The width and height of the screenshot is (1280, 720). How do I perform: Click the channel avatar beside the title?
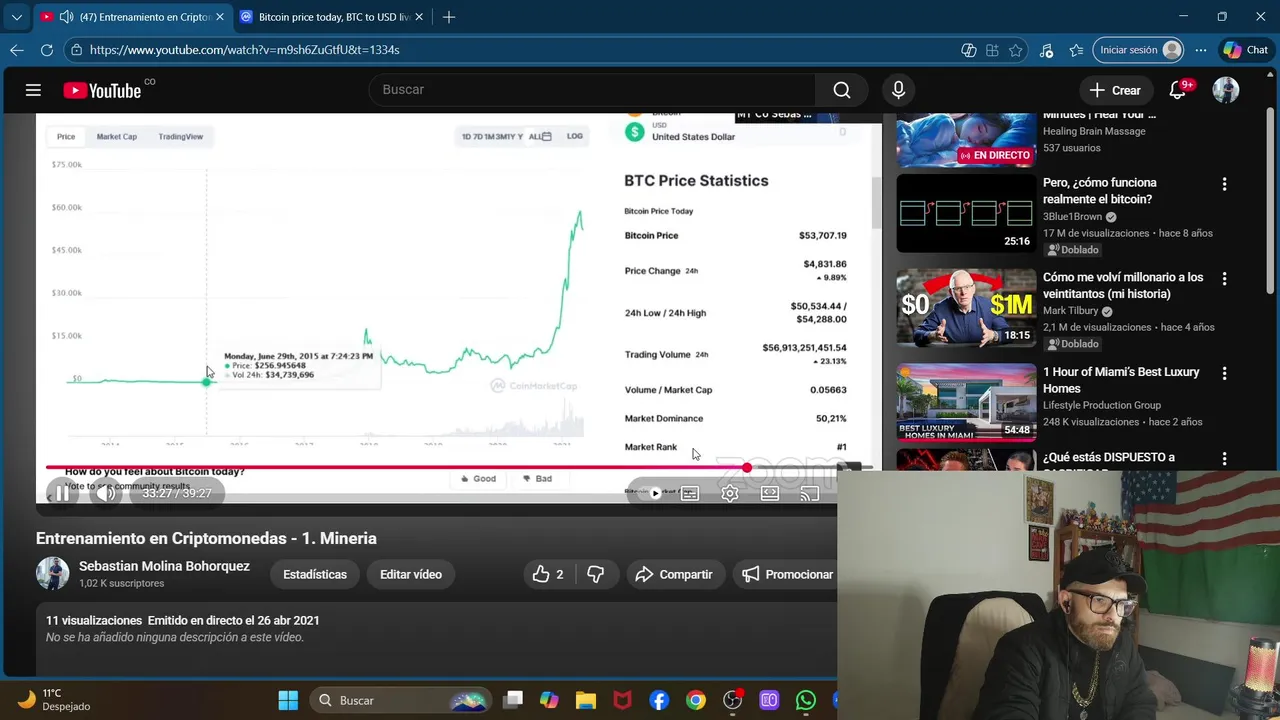click(x=53, y=574)
